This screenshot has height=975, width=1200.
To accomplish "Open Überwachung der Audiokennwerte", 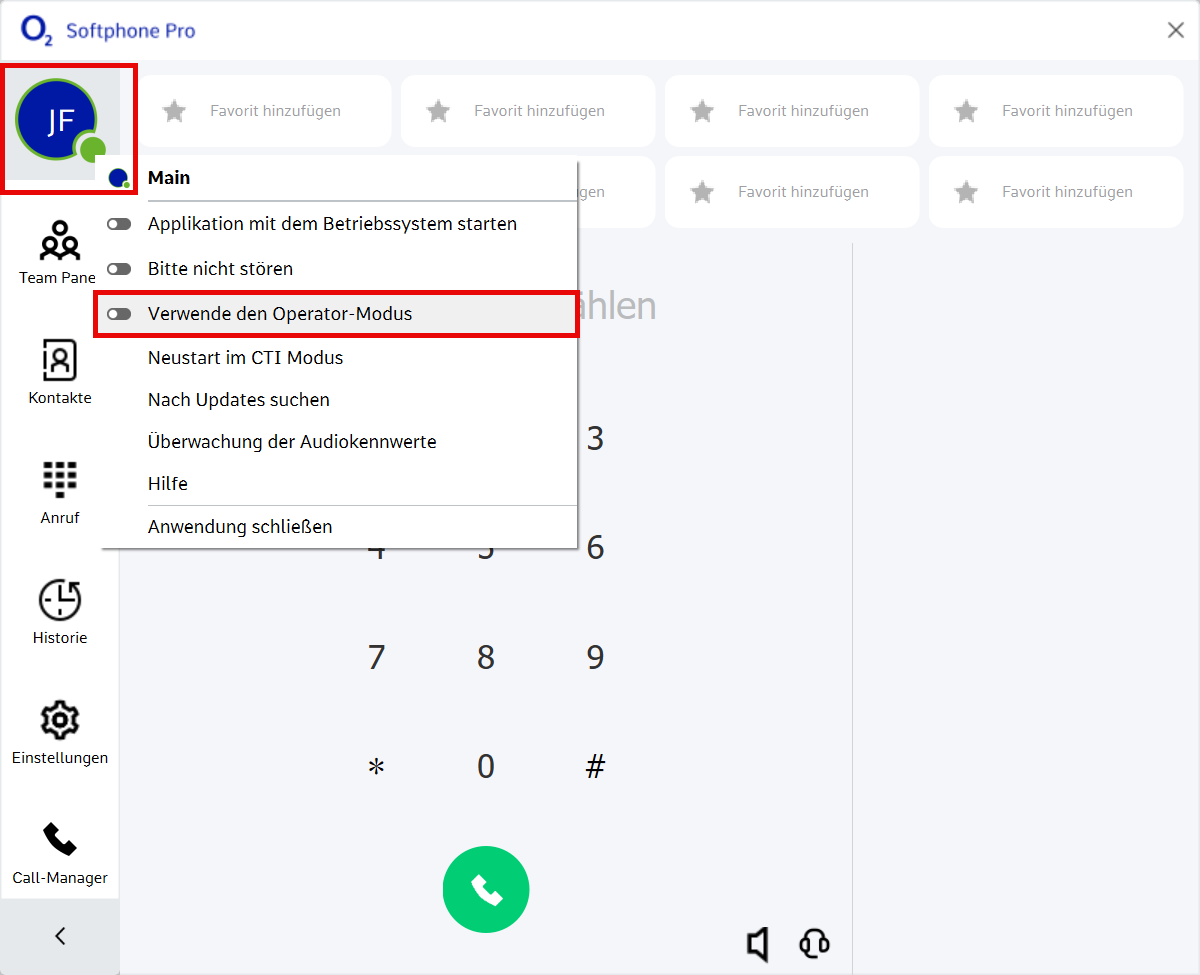I will point(291,442).
